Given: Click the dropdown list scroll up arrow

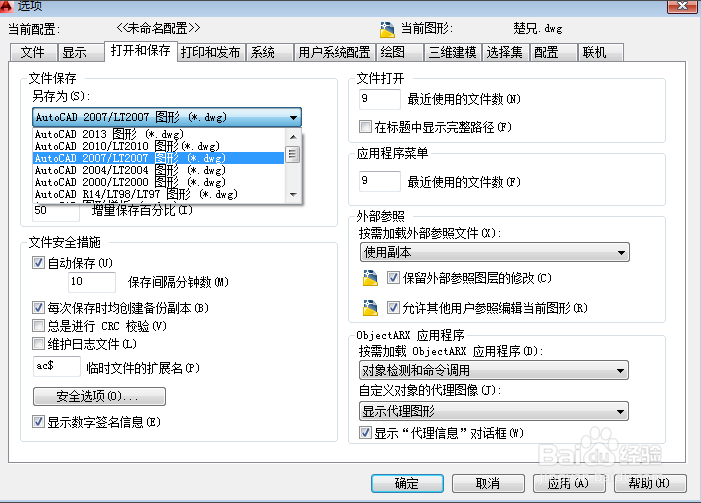Looking at the screenshot, I should click(x=293, y=137).
